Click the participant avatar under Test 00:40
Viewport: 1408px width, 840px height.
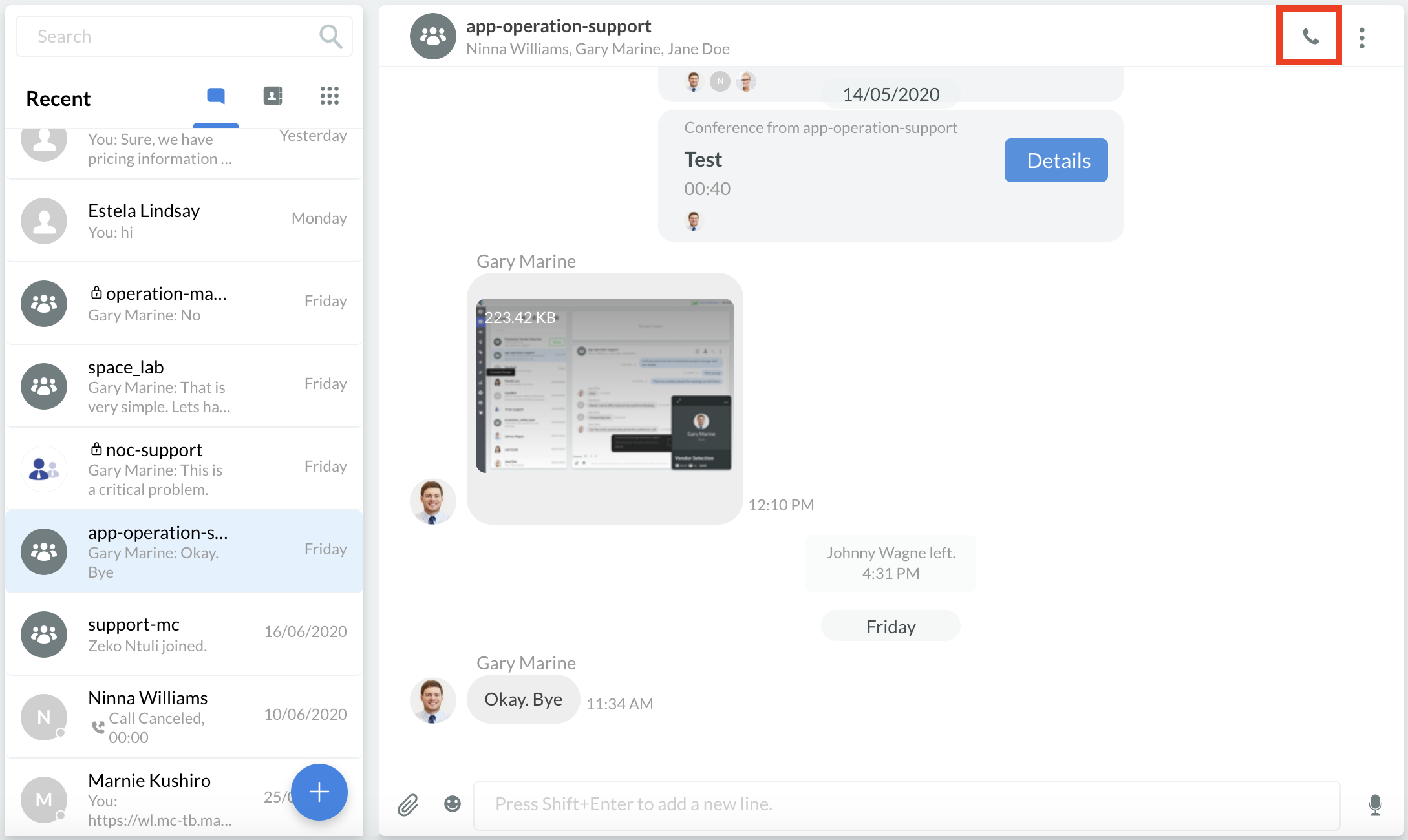[694, 221]
